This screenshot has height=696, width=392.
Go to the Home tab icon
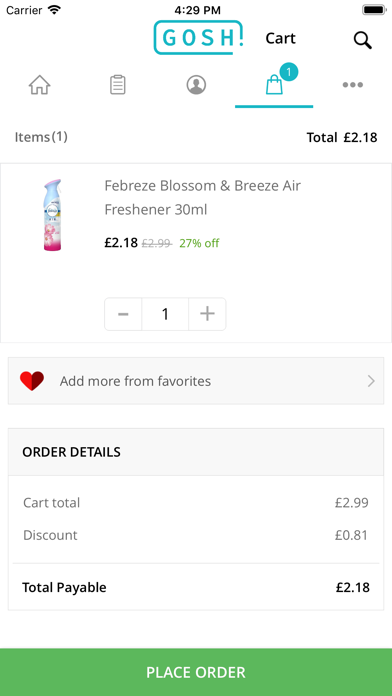pos(40,84)
